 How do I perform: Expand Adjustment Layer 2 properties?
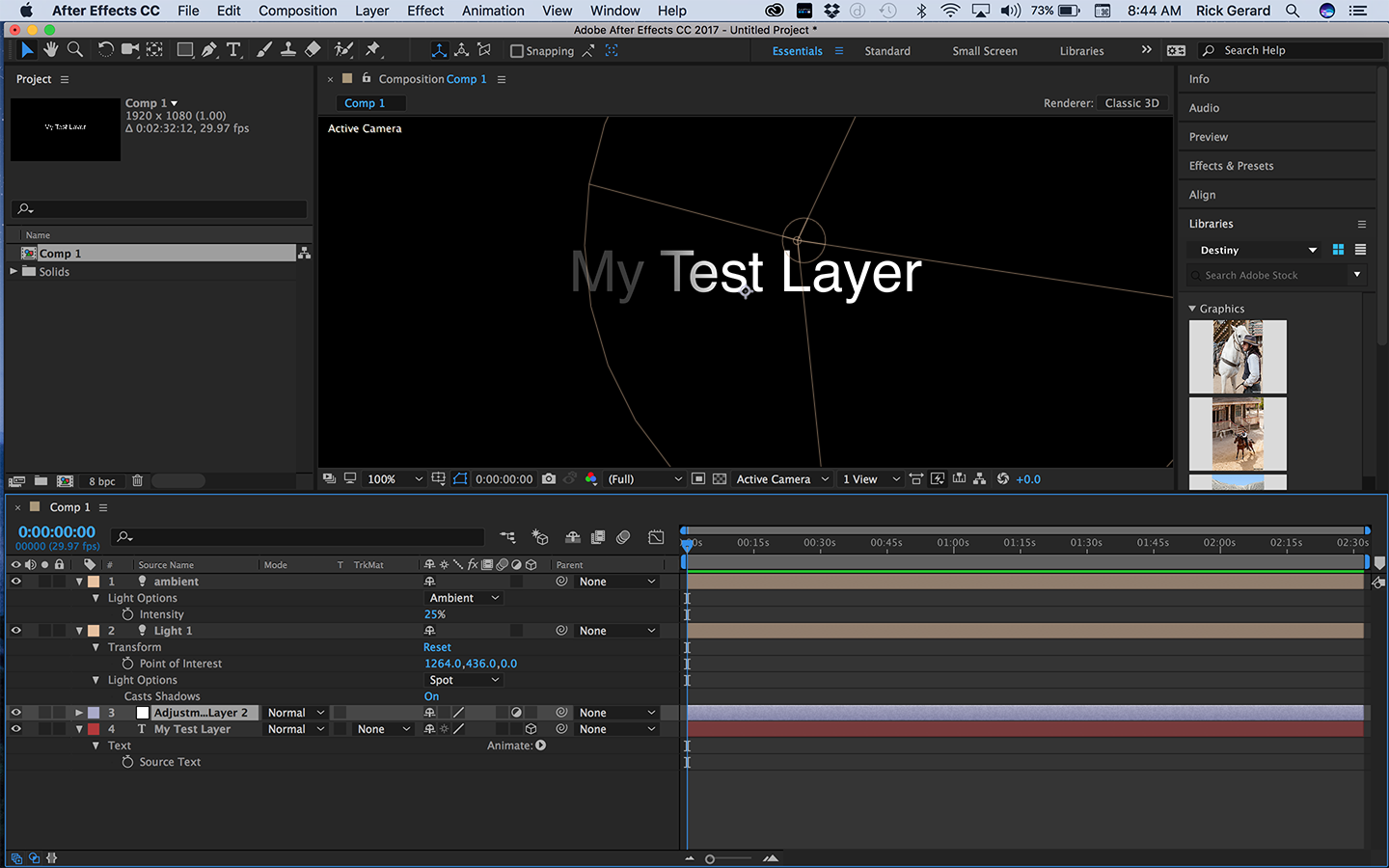79,713
